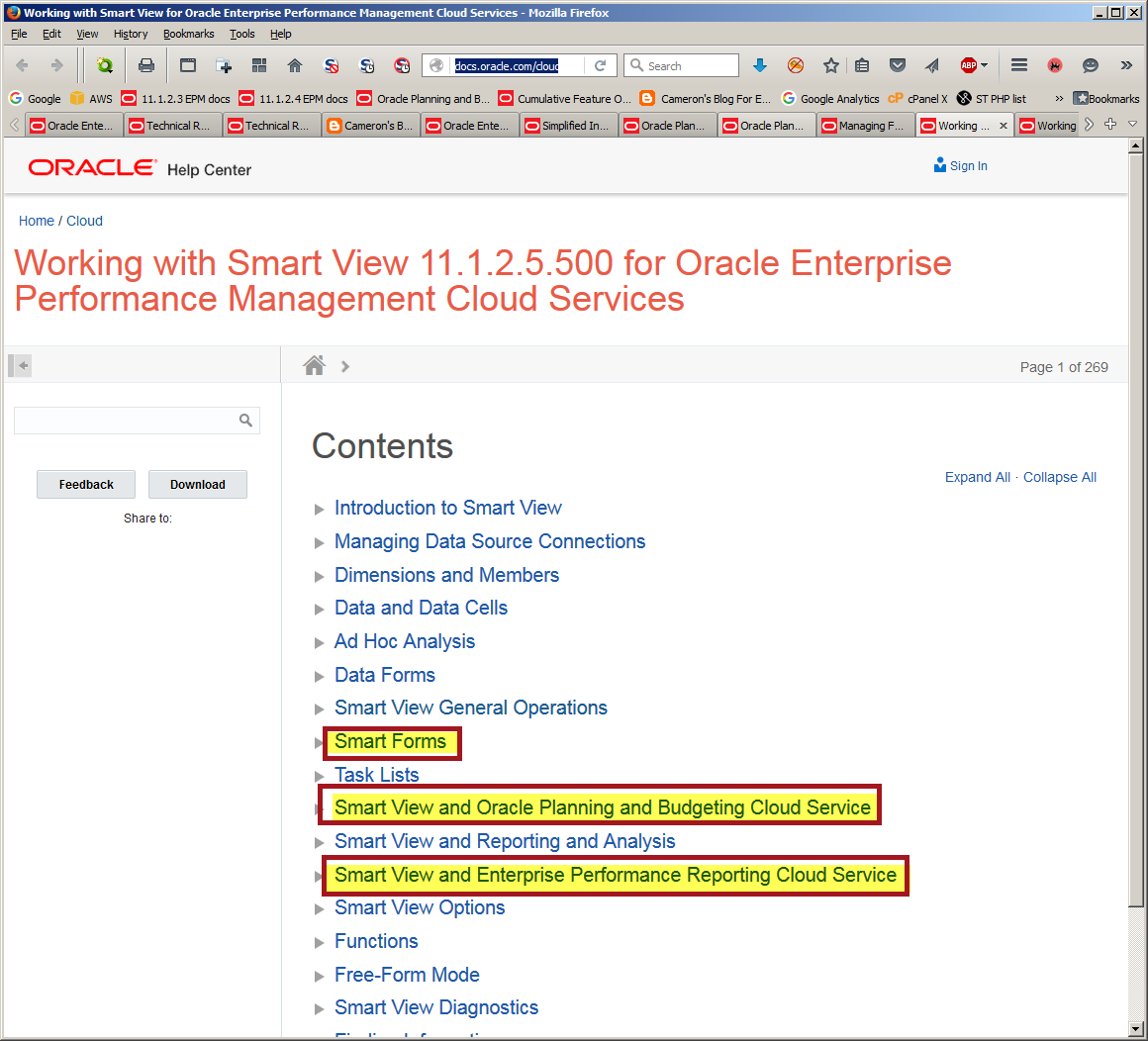Image resolution: width=1148 pixels, height=1041 pixels.
Task: Expand Managing Data Source Connections triangle
Action: tap(320, 542)
